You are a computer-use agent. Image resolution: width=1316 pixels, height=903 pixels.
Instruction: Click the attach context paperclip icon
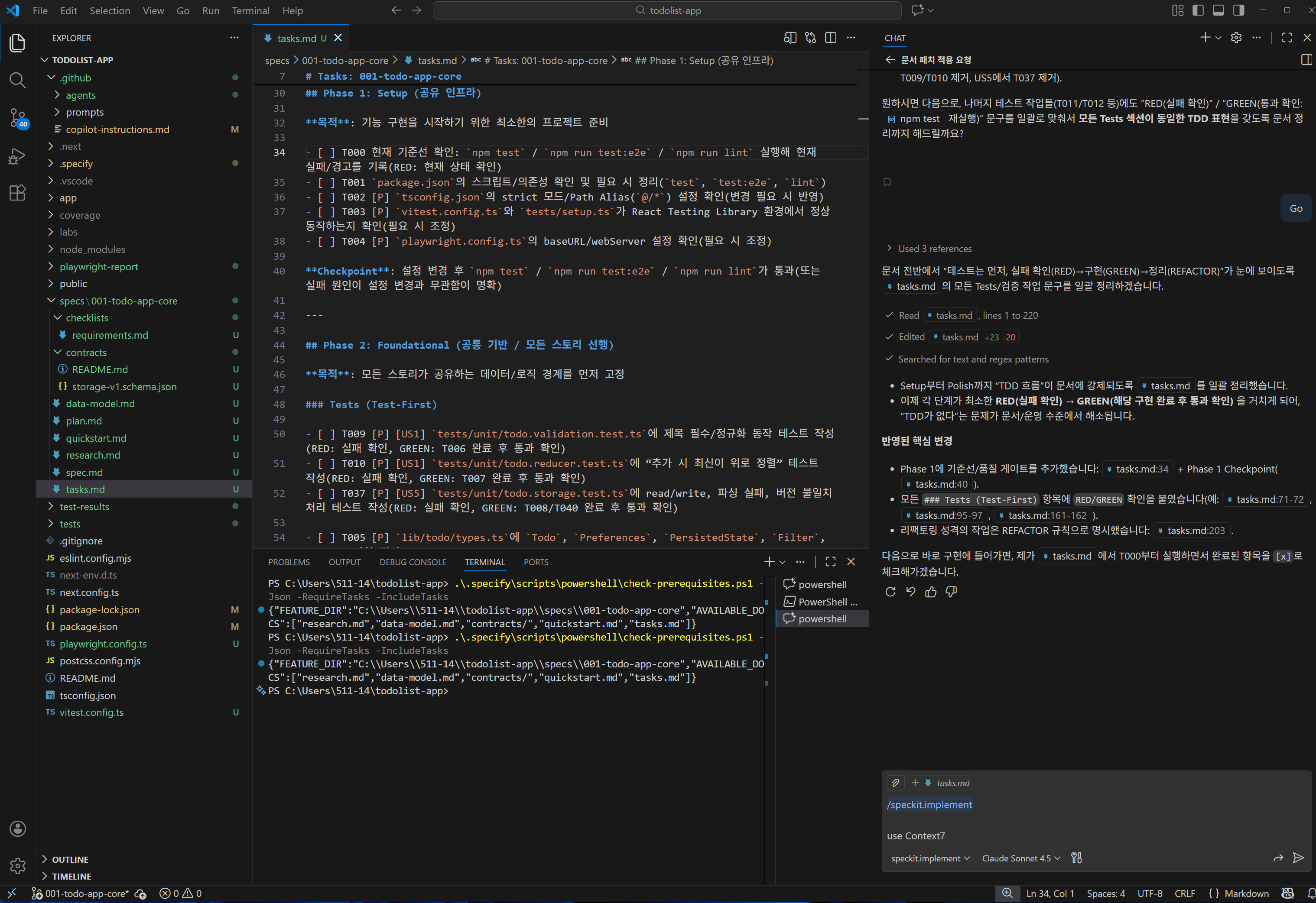pos(895,783)
